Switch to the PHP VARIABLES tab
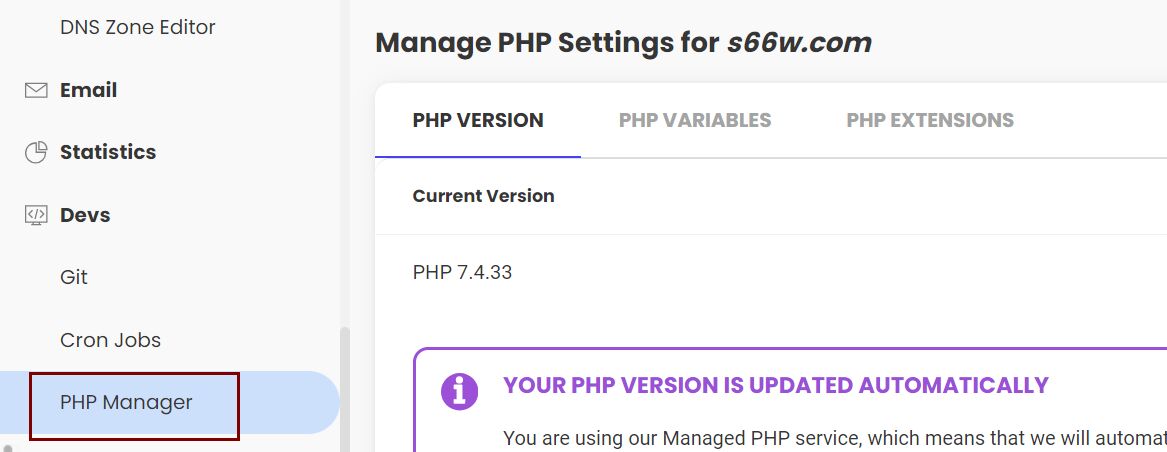 tap(695, 121)
